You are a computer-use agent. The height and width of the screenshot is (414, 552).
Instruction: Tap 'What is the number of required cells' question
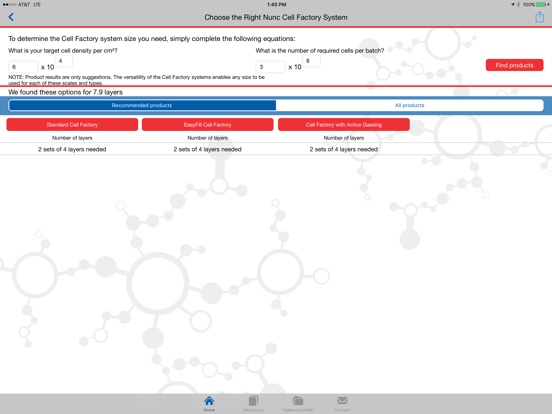[x=320, y=51]
